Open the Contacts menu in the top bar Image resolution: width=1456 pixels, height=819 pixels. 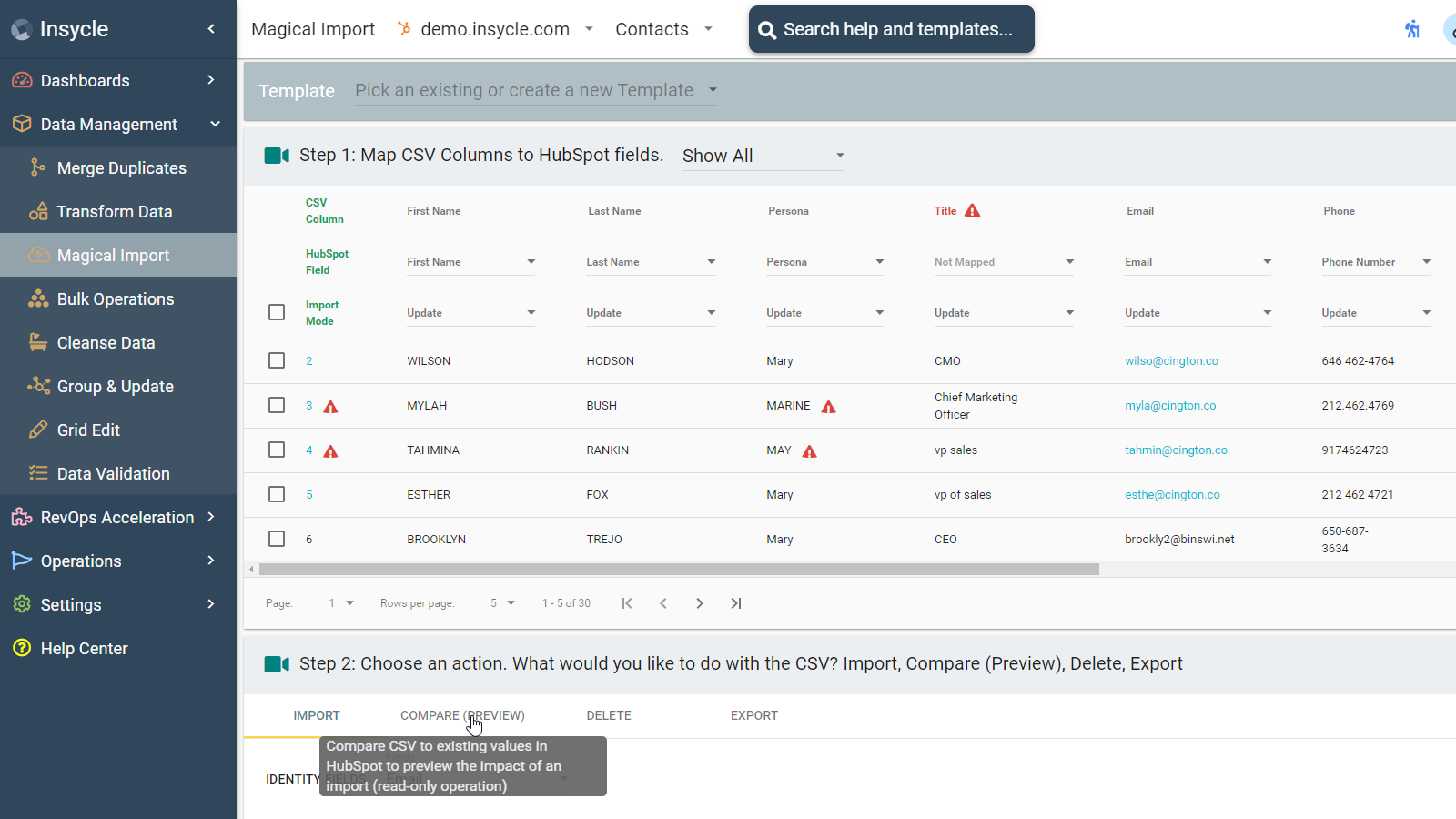tap(663, 29)
